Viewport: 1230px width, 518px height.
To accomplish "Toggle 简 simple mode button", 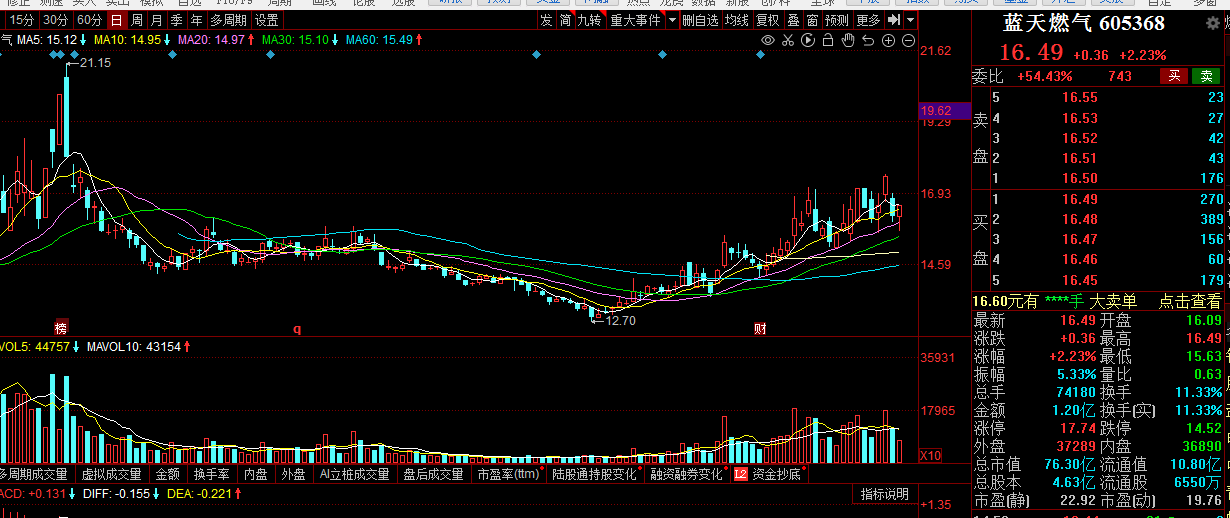I will click(x=565, y=20).
